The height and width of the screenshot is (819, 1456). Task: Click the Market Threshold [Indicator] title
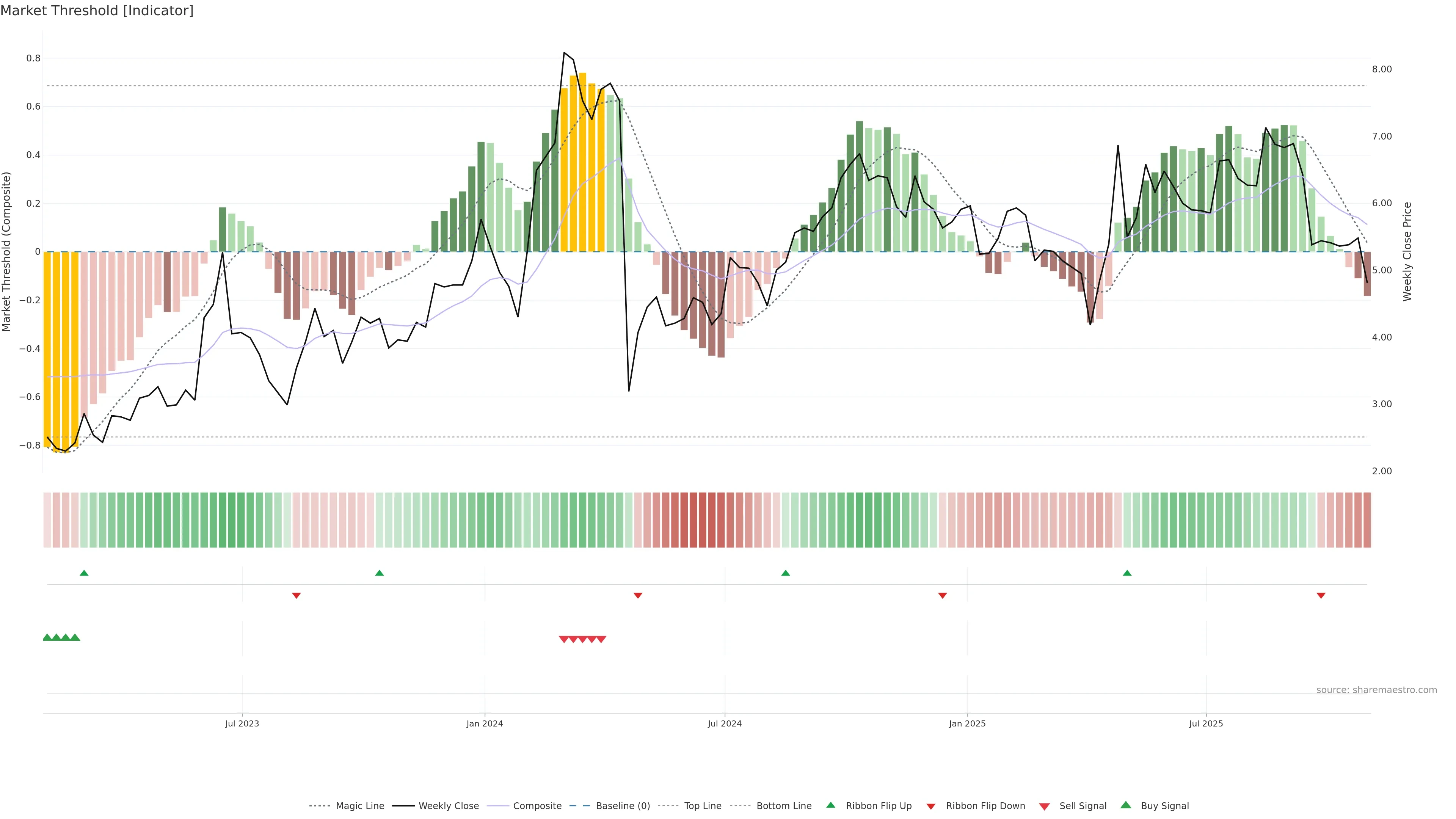click(x=97, y=11)
